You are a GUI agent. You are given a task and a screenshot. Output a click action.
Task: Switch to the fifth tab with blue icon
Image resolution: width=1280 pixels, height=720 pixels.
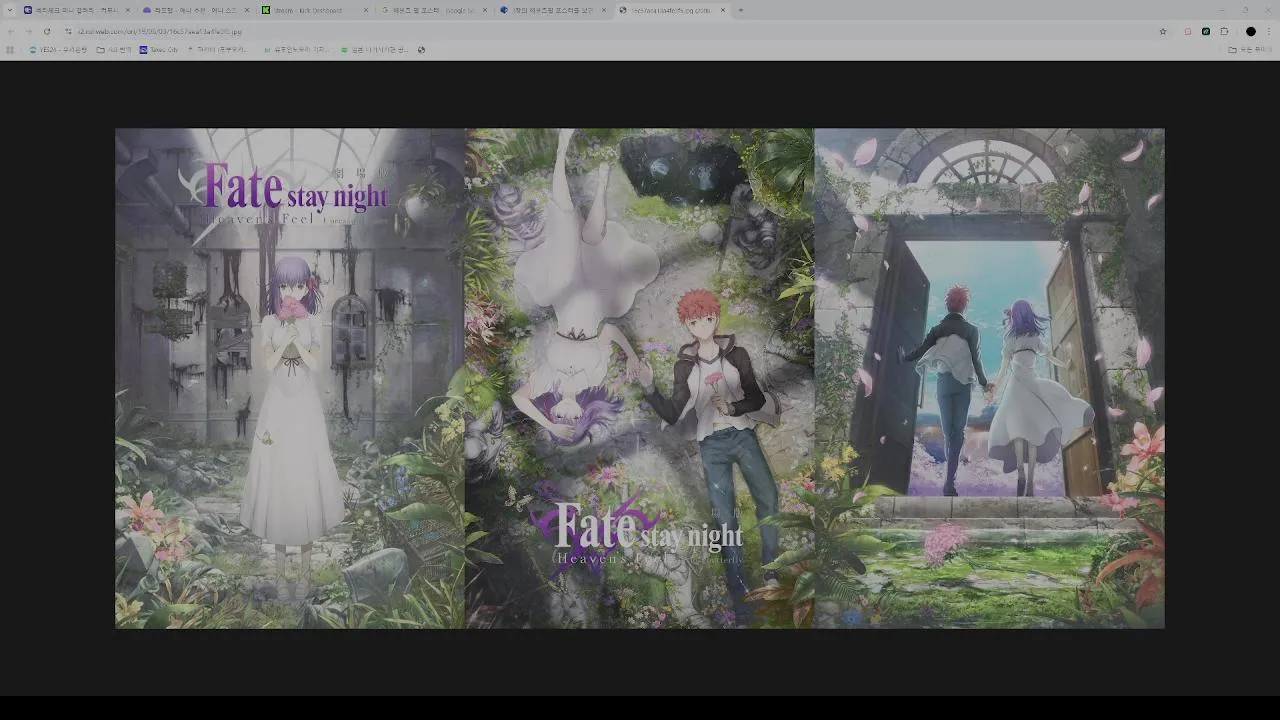(x=553, y=10)
